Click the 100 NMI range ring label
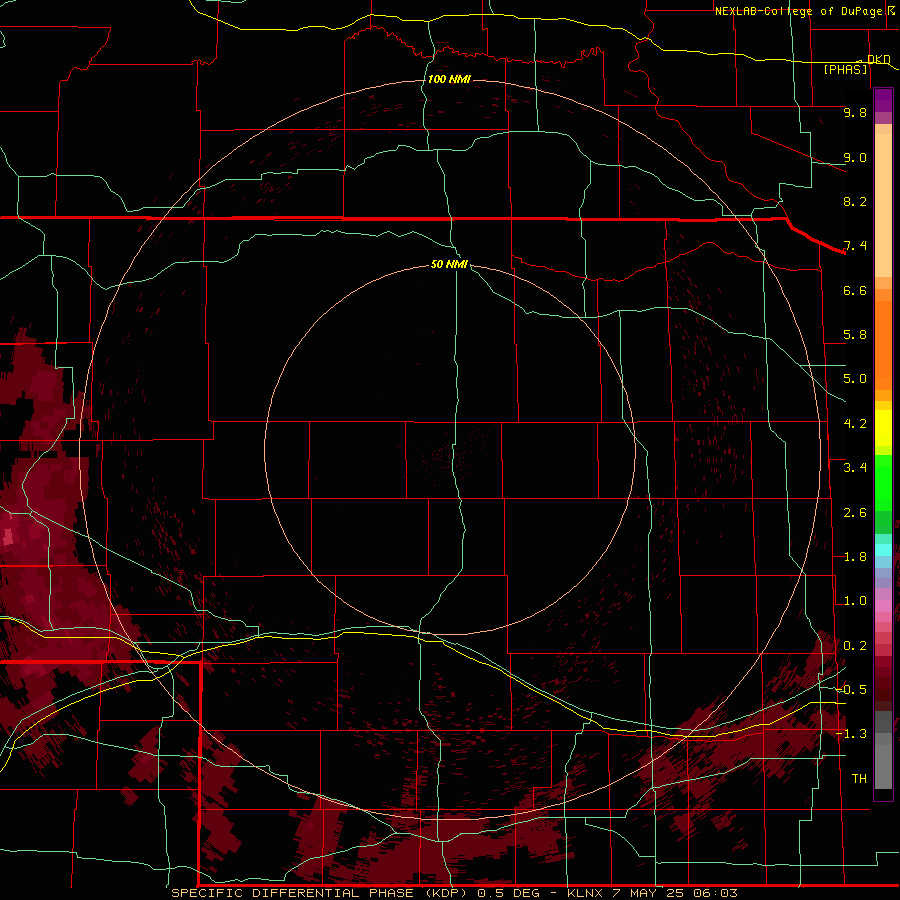Viewport: 900px width, 900px height. click(449, 79)
